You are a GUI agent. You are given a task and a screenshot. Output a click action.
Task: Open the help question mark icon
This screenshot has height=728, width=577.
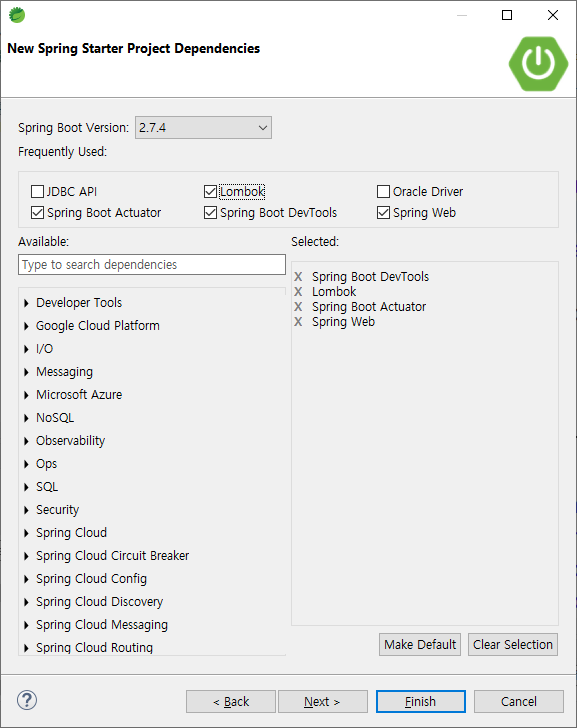point(27,700)
